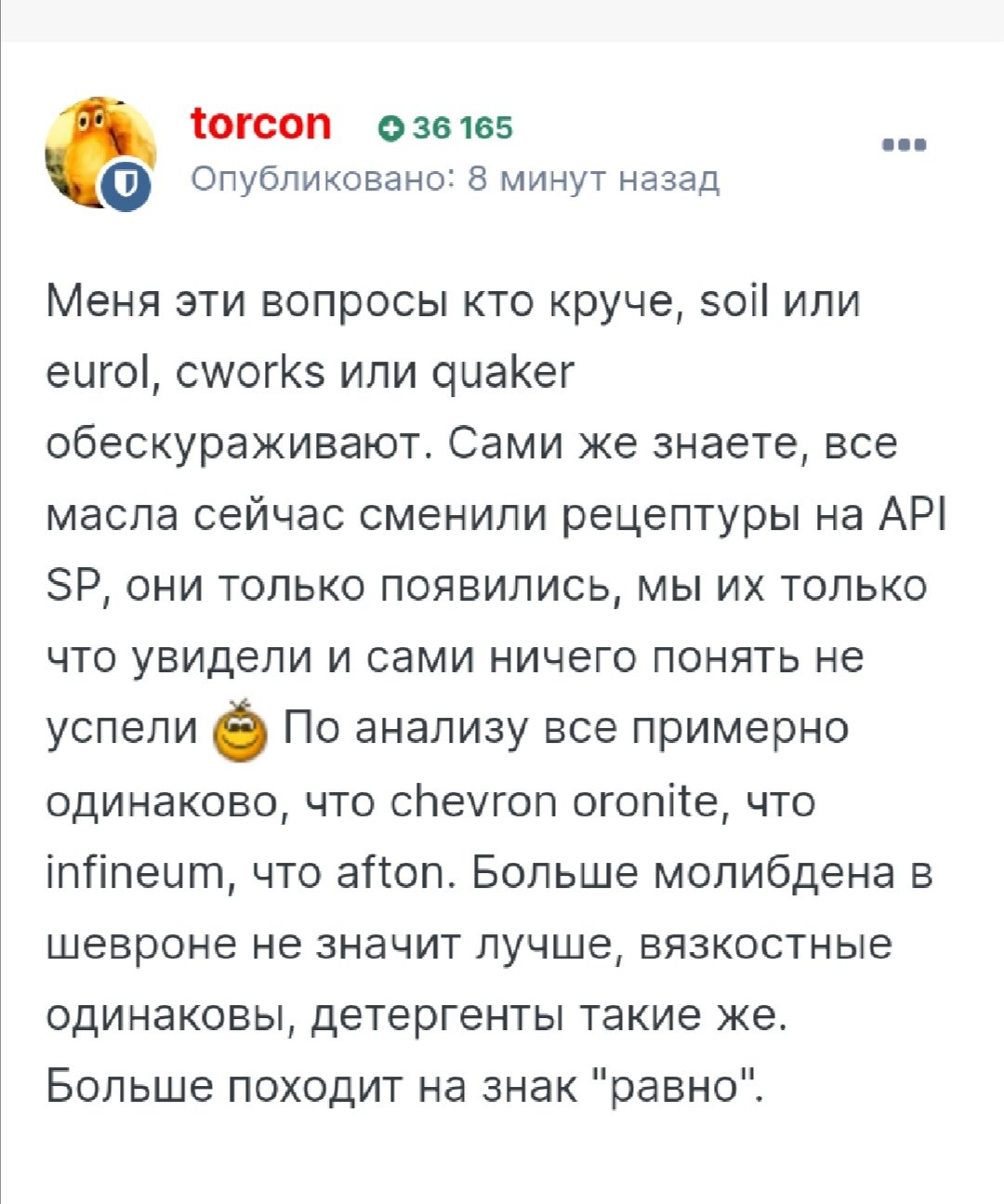
Task: Click the green plus reputation icon
Action: pos(390,128)
